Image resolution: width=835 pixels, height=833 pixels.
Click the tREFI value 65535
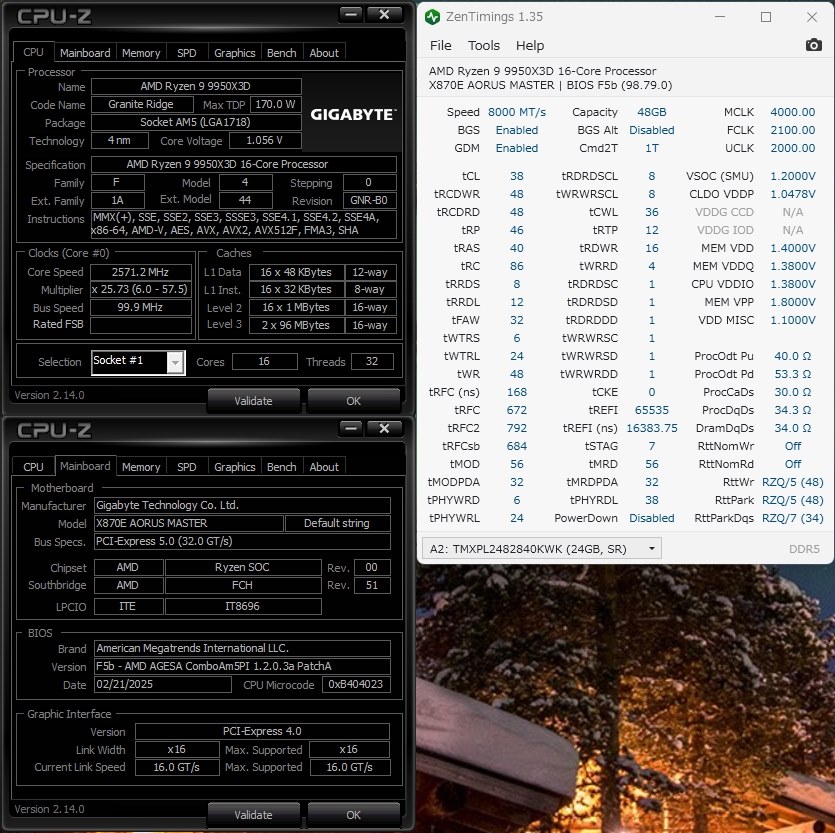click(x=652, y=410)
